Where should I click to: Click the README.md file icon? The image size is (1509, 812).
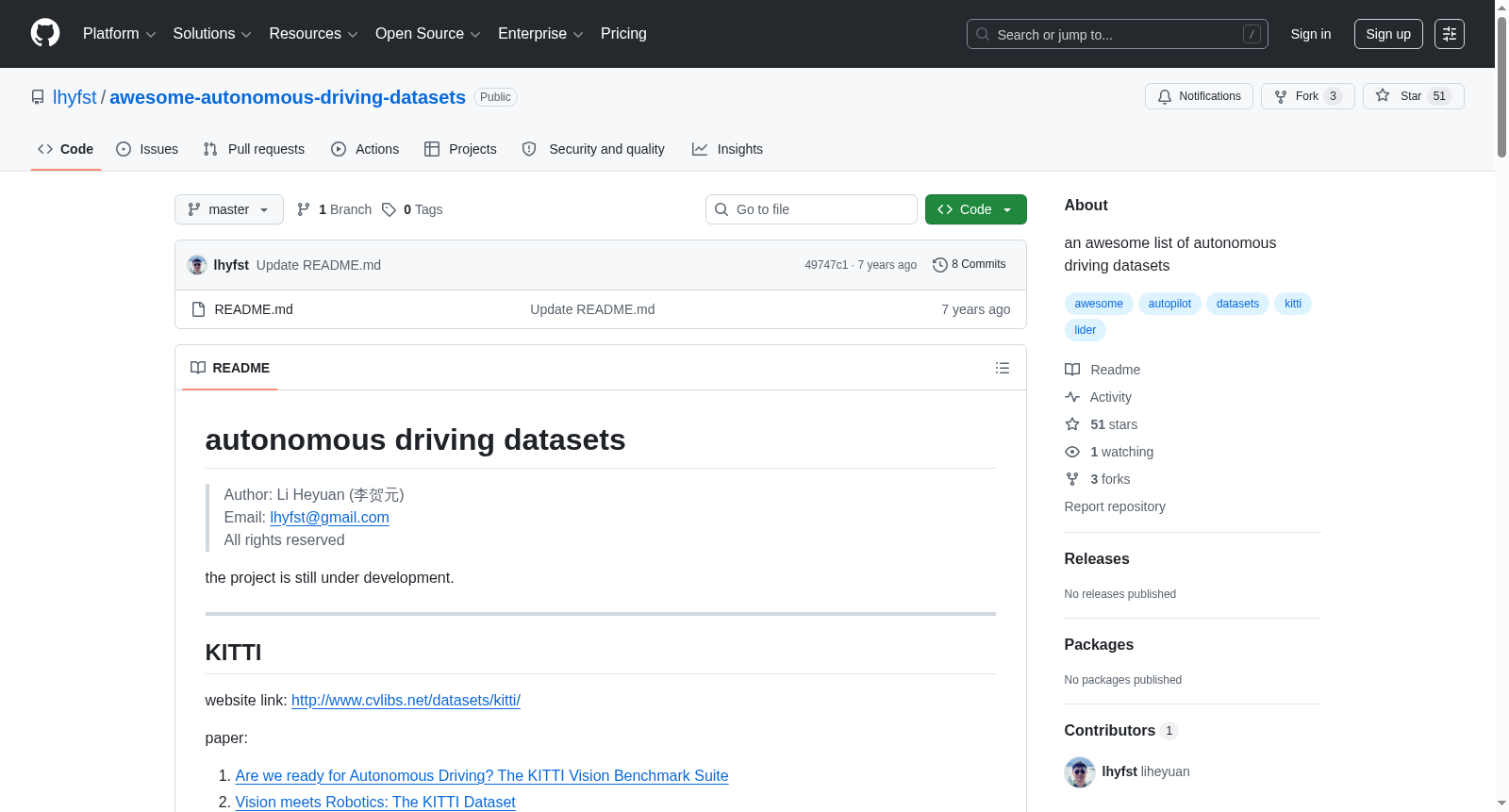click(x=198, y=309)
